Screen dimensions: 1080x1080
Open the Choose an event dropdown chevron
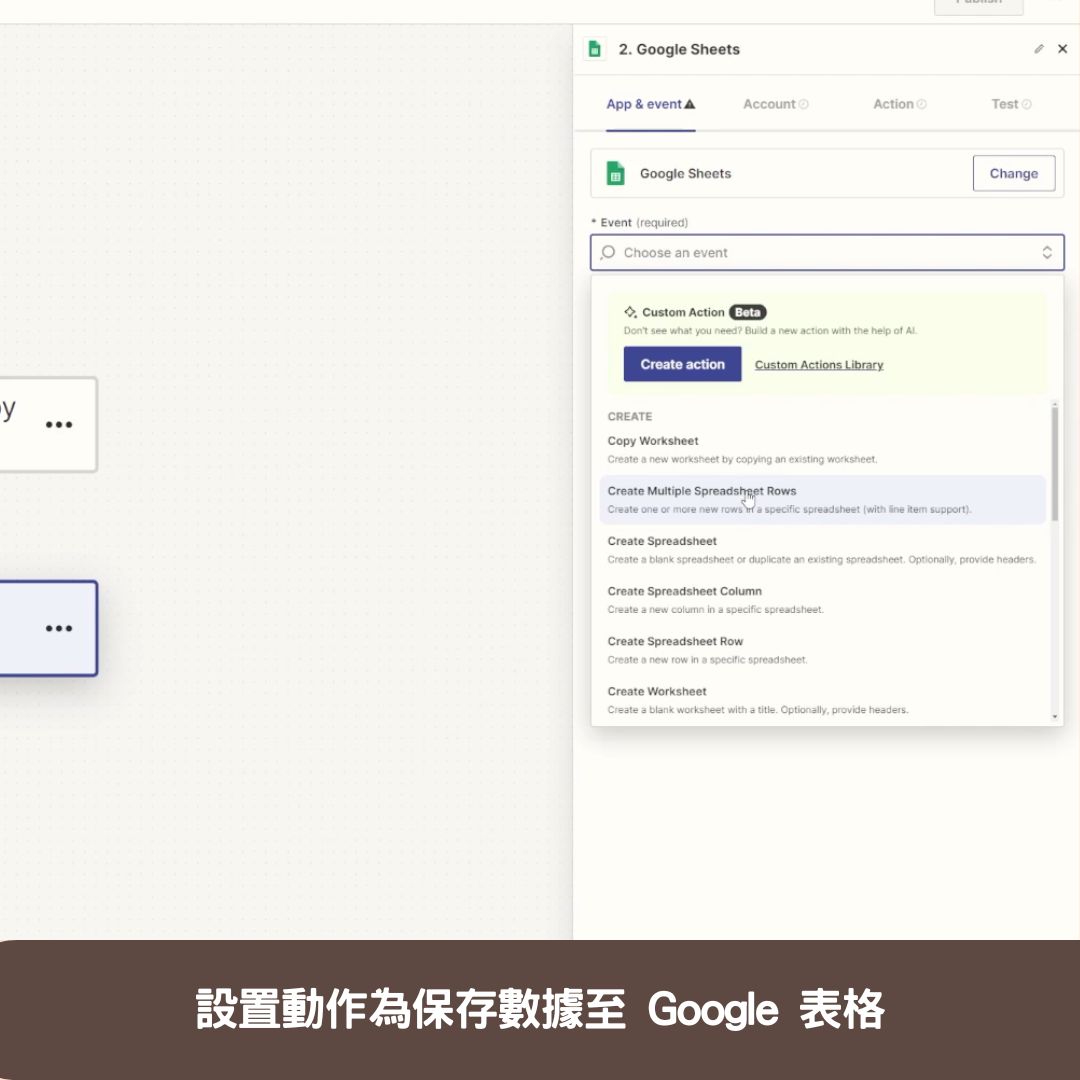pyautogui.click(x=1047, y=252)
